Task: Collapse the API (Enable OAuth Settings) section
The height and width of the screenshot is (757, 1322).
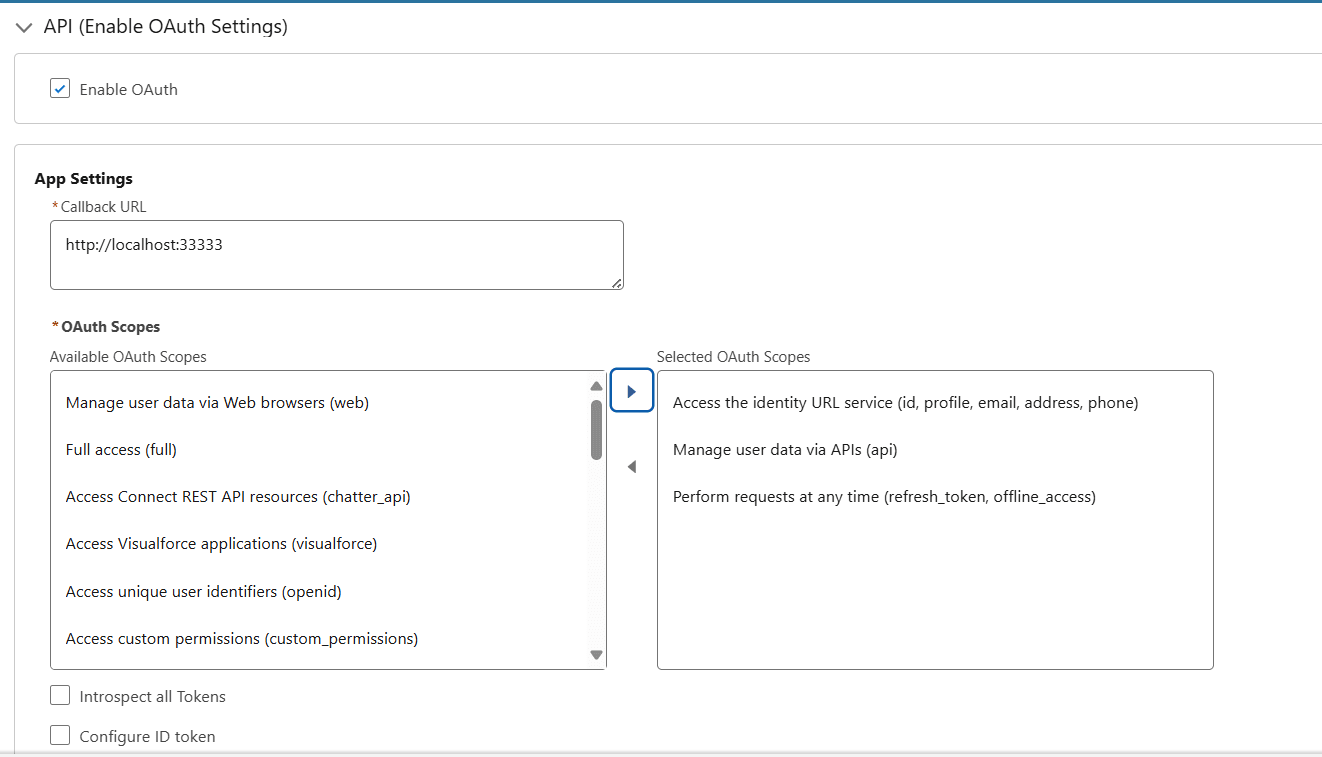Action: 24,27
